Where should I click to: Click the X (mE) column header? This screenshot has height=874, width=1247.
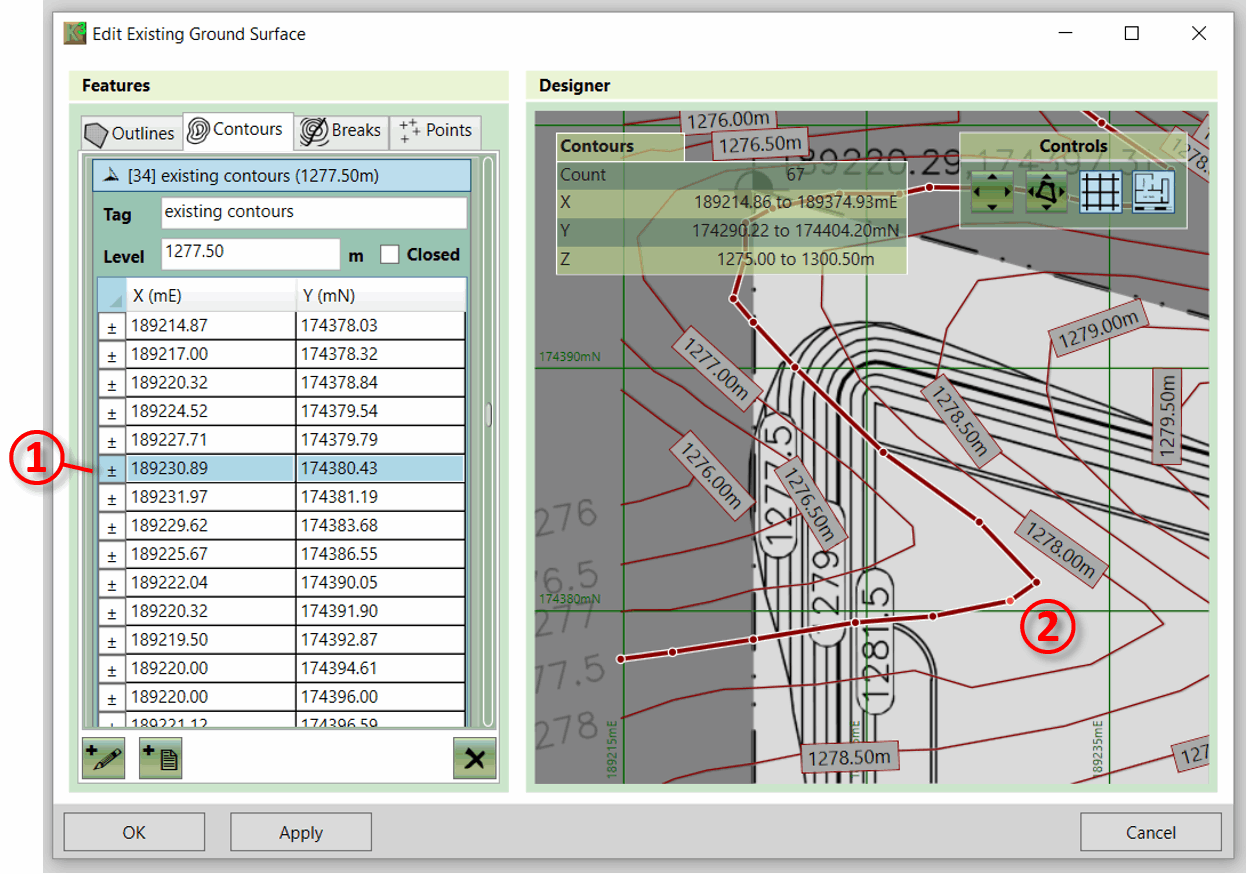pos(211,296)
